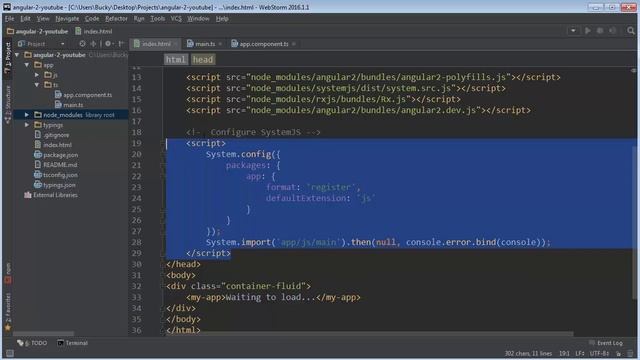This screenshot has width=640, height=360.
Task: Click angular-2-youtube navigation bar breadcrumb
Action: [x=38, y=31]
